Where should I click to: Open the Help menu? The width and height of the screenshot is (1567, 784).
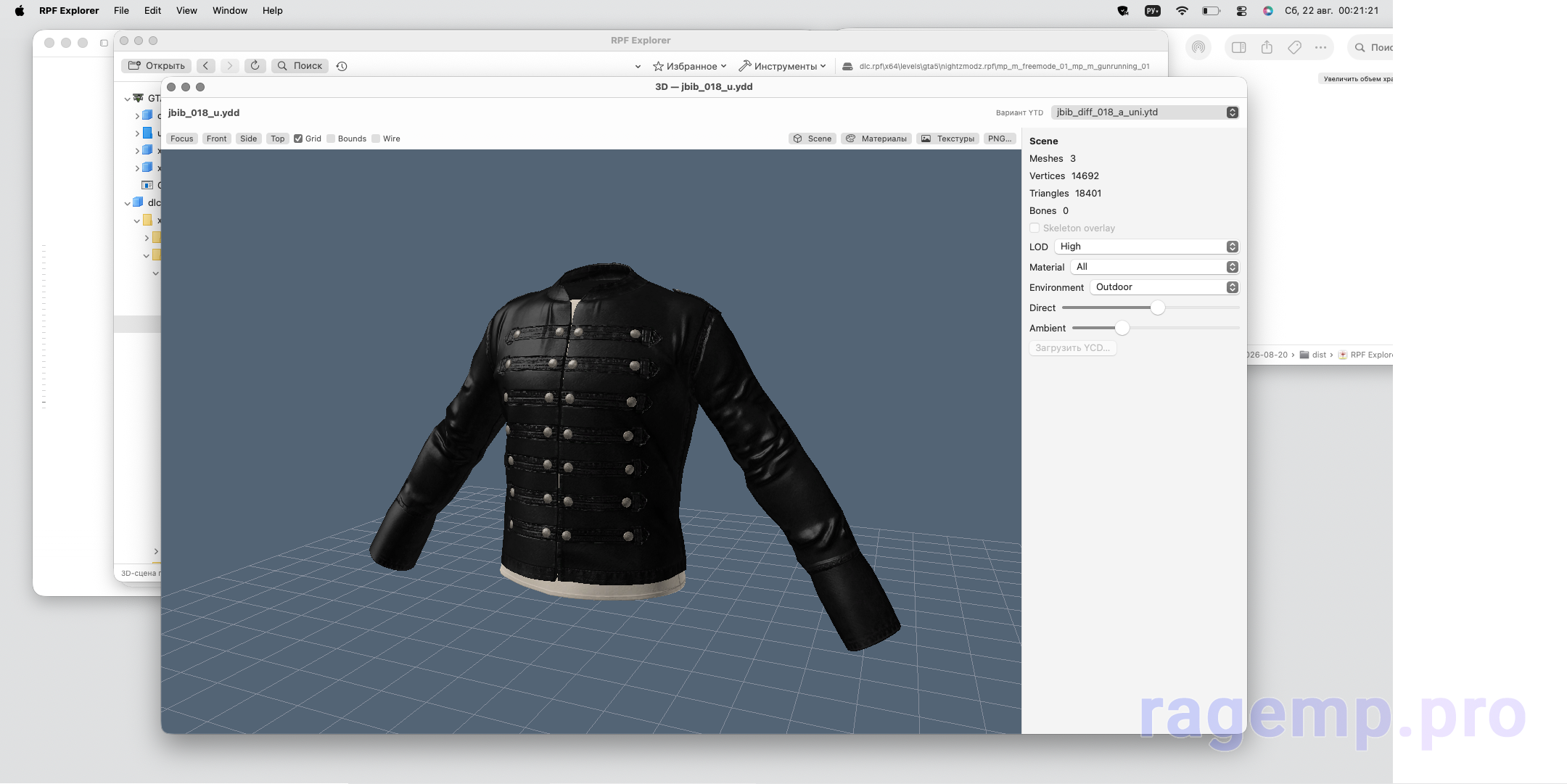point(273,11)
